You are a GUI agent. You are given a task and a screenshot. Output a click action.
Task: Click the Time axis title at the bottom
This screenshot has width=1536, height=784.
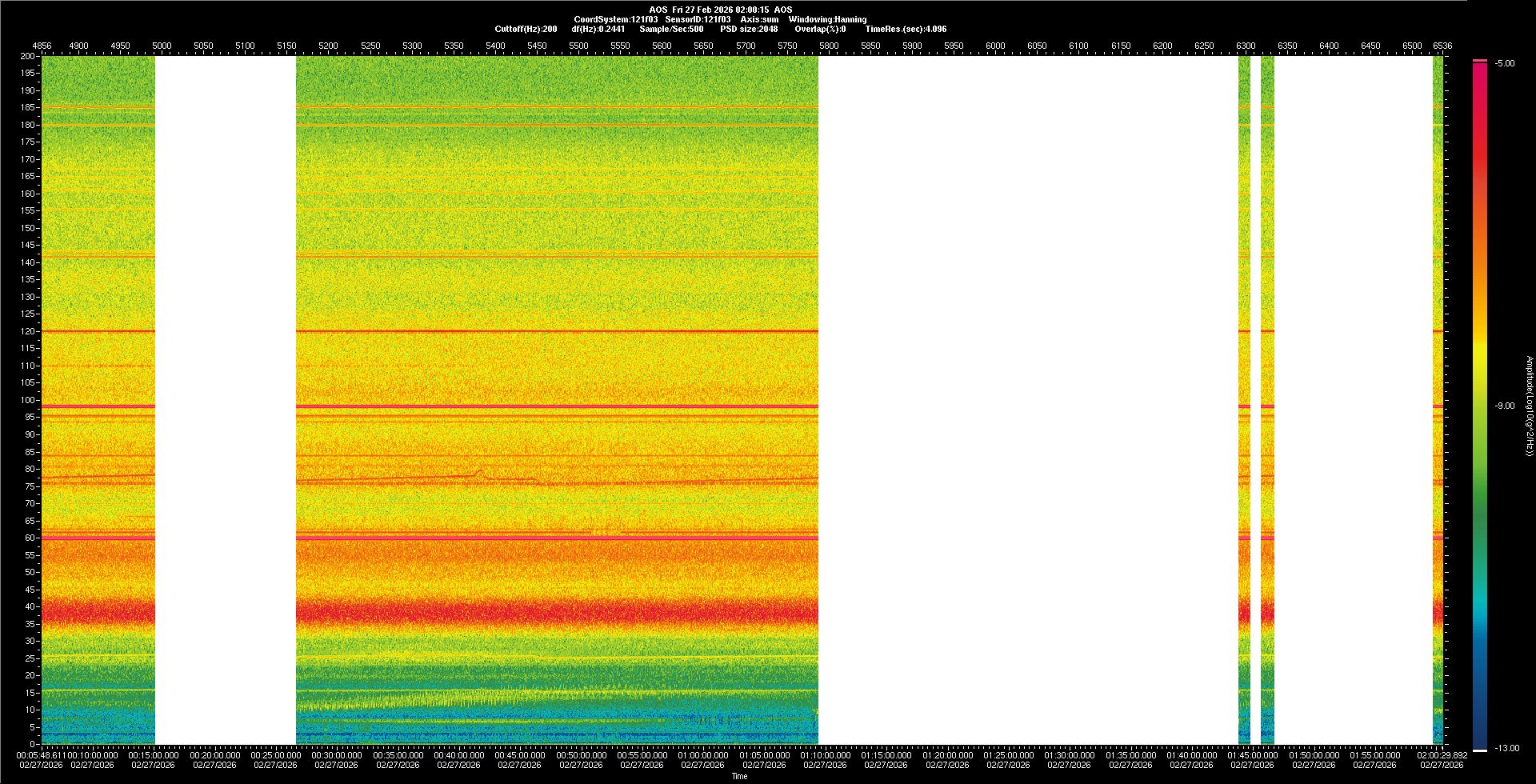(739, 776)
